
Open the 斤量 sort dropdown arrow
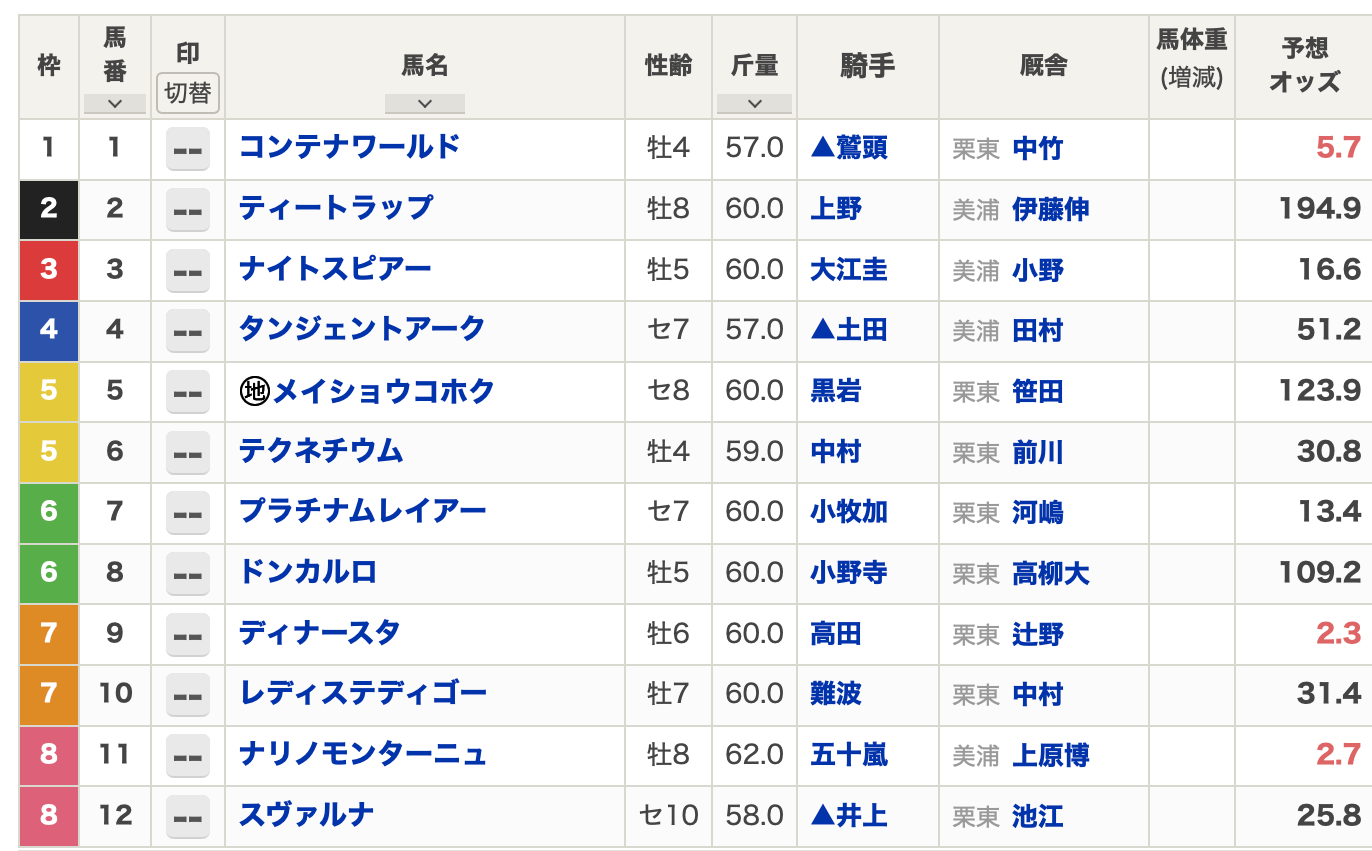pyautogui.click(x=754, y=103)
